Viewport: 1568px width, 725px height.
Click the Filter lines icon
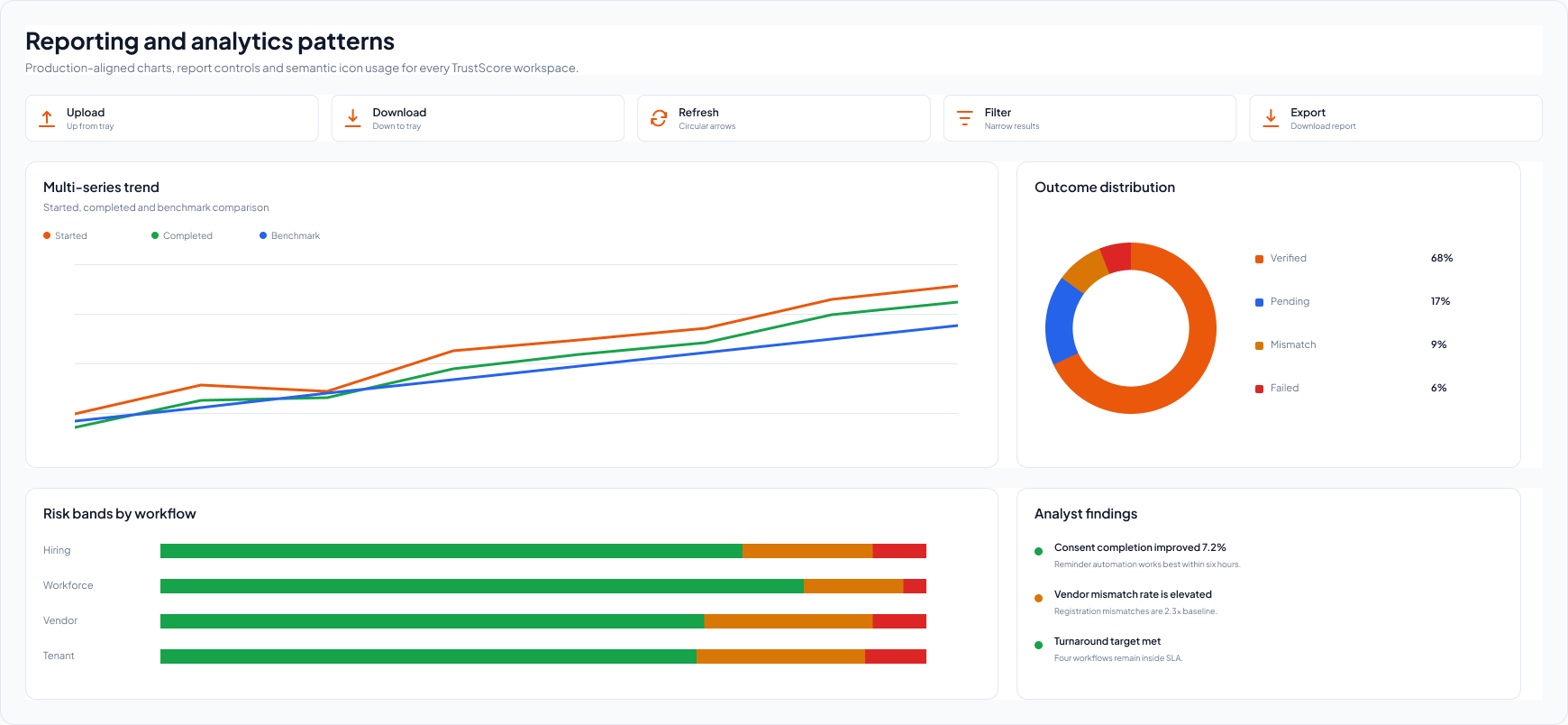point(965,118)
